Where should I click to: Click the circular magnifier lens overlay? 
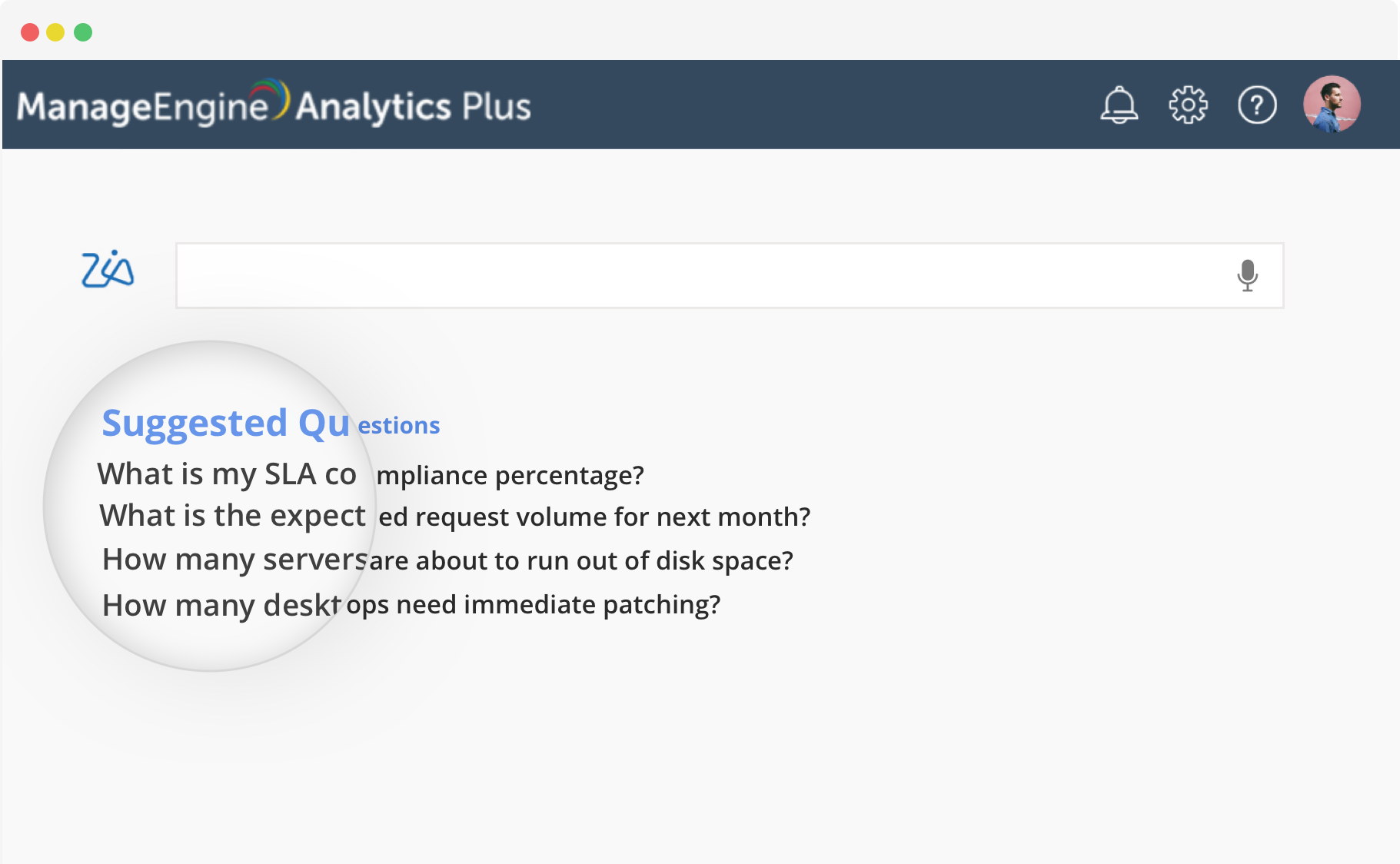[x=208, y=638]
